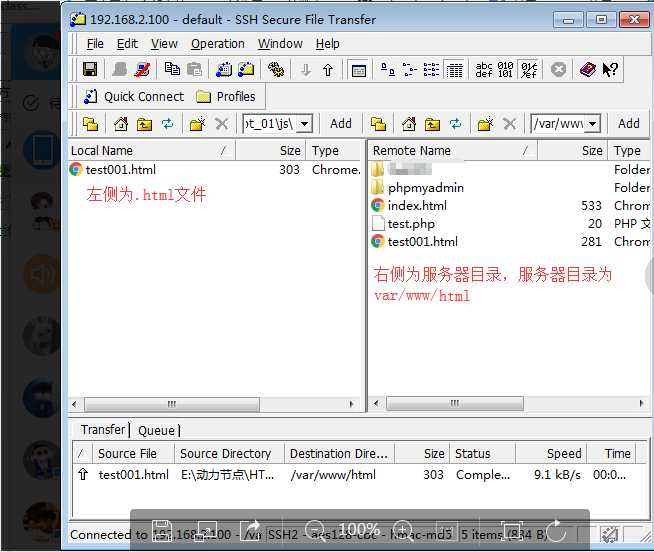Switch to List view
Screen dimensions: 654x552
(x=431, y=69)
